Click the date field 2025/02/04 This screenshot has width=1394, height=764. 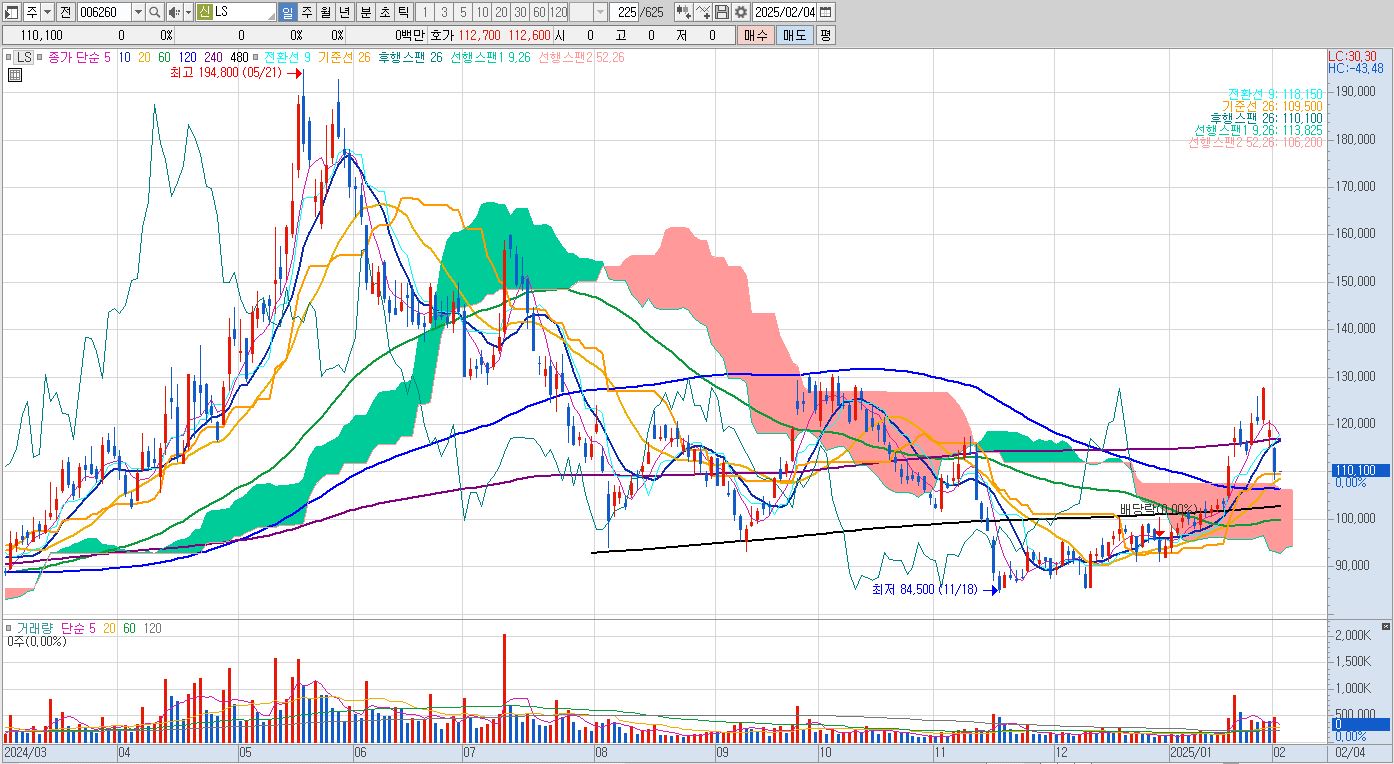pos(785,12)
